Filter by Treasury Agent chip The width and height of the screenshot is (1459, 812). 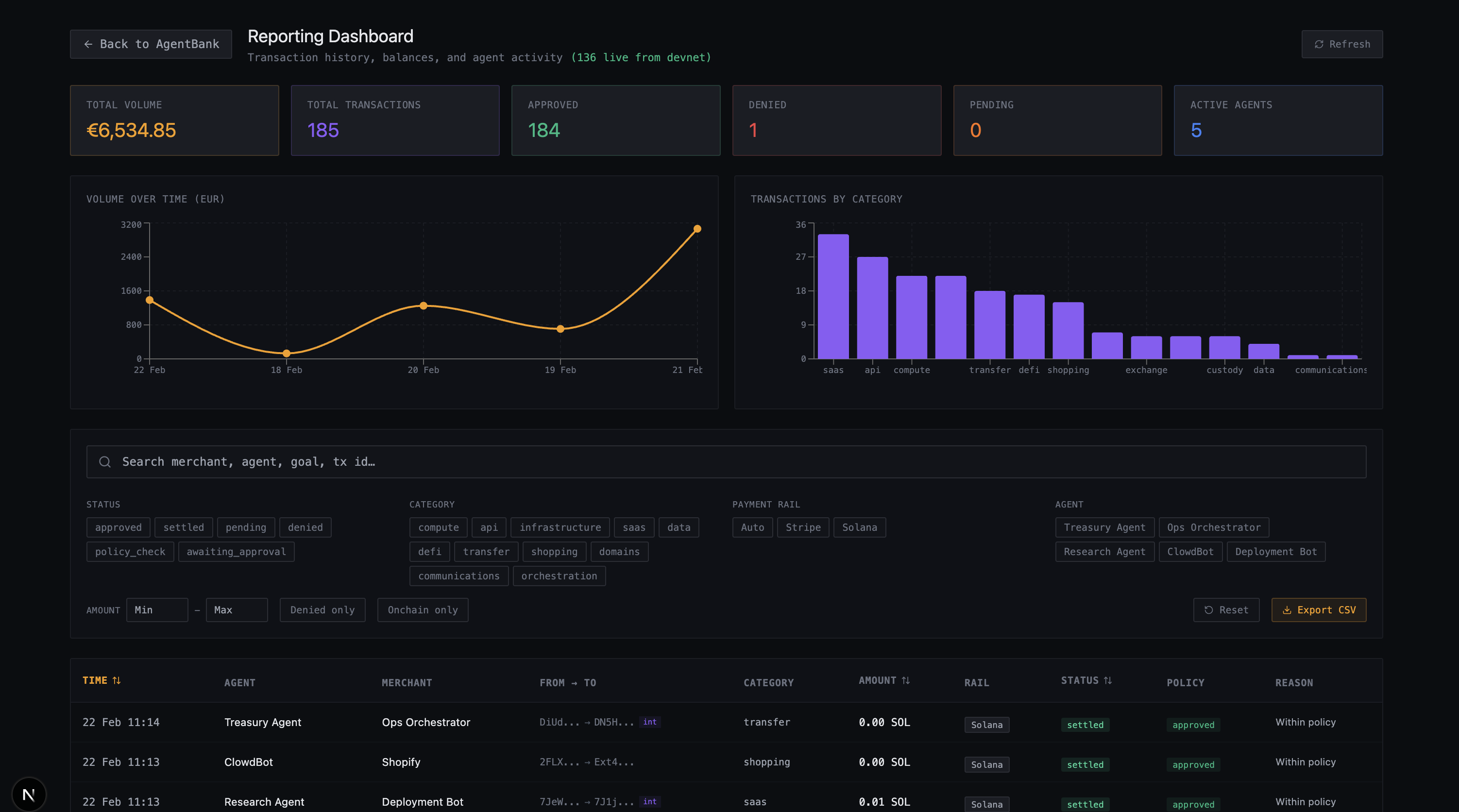click(1104, 527)
